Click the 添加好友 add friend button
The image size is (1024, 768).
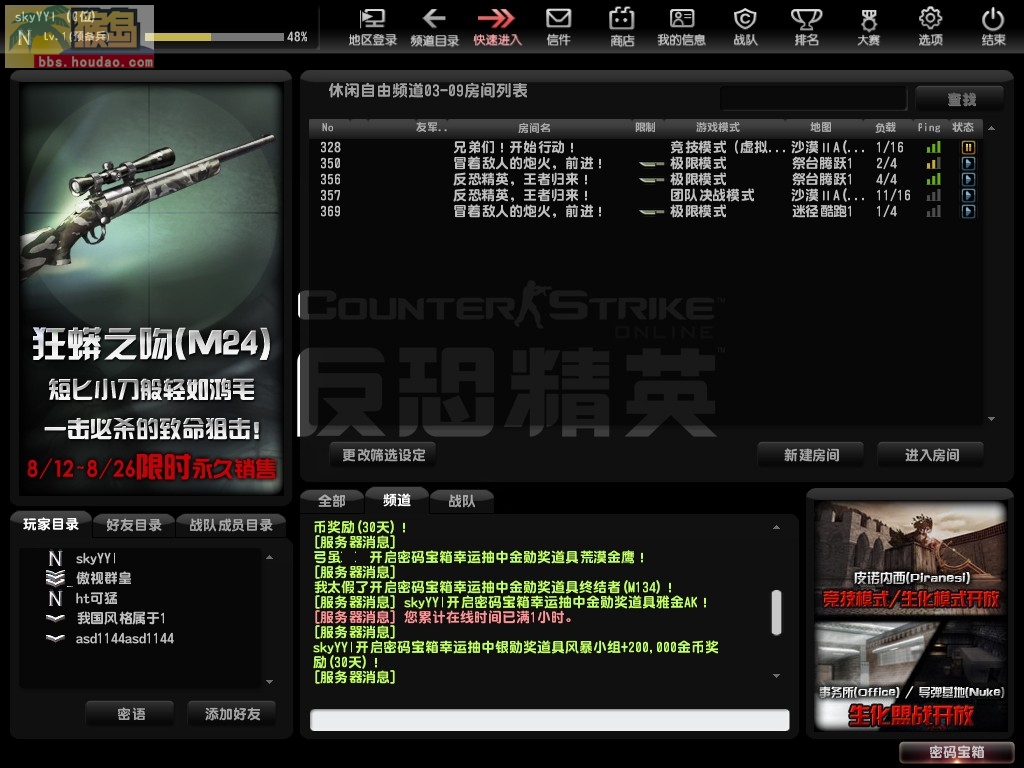pos(232,714)
